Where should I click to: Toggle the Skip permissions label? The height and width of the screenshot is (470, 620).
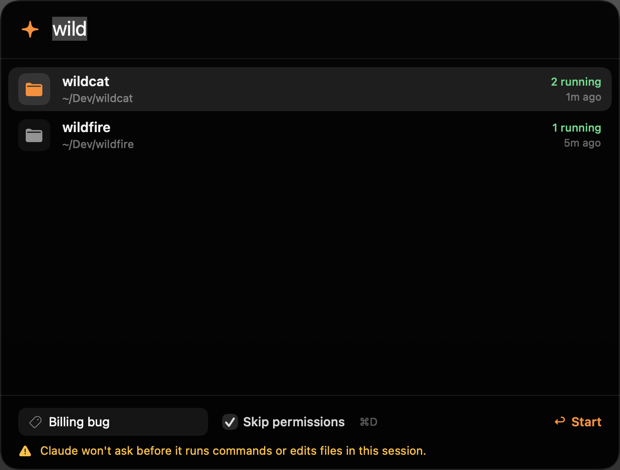coord(294,422)
